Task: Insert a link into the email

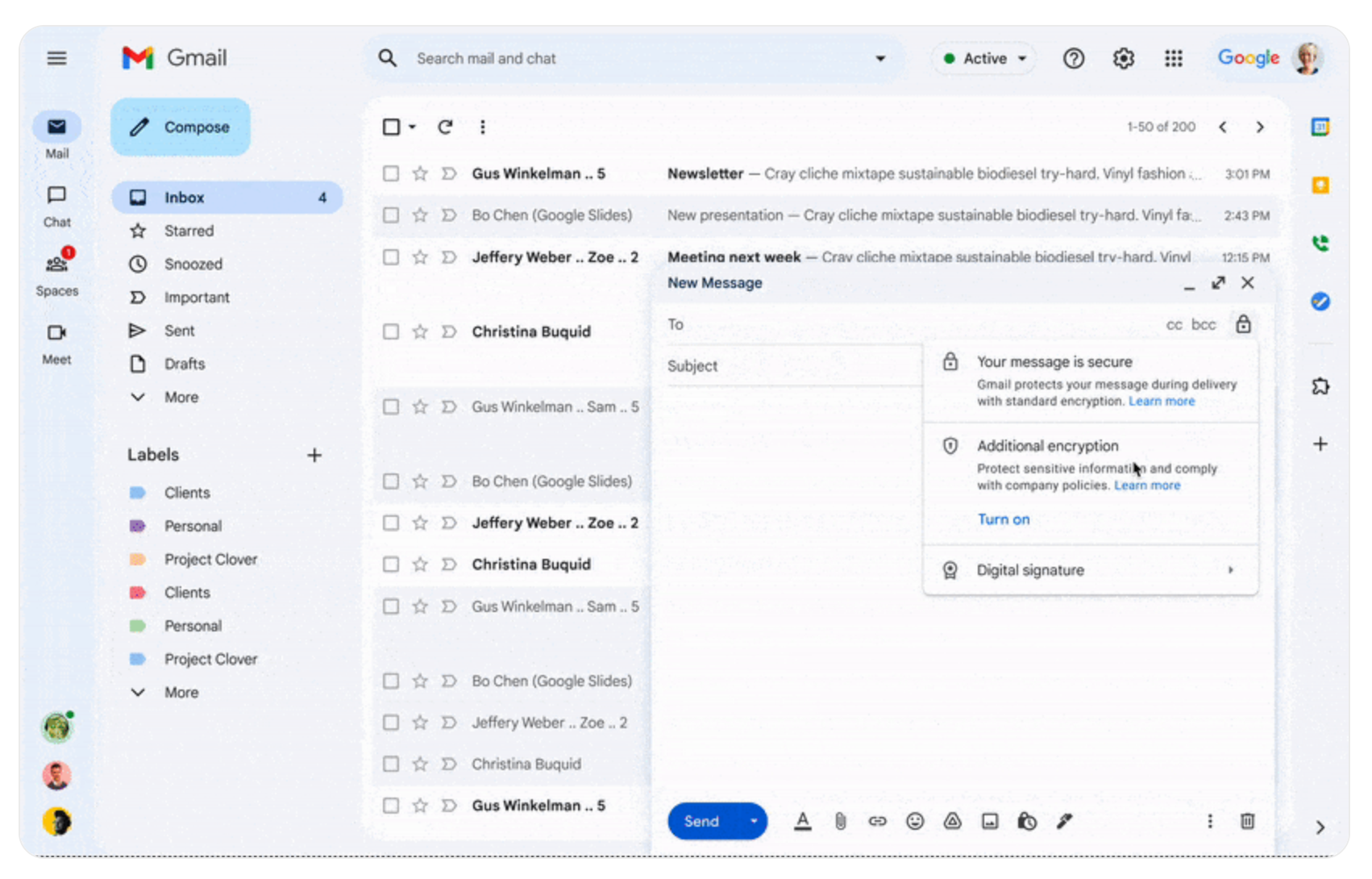Action: (x=877, y=821)
